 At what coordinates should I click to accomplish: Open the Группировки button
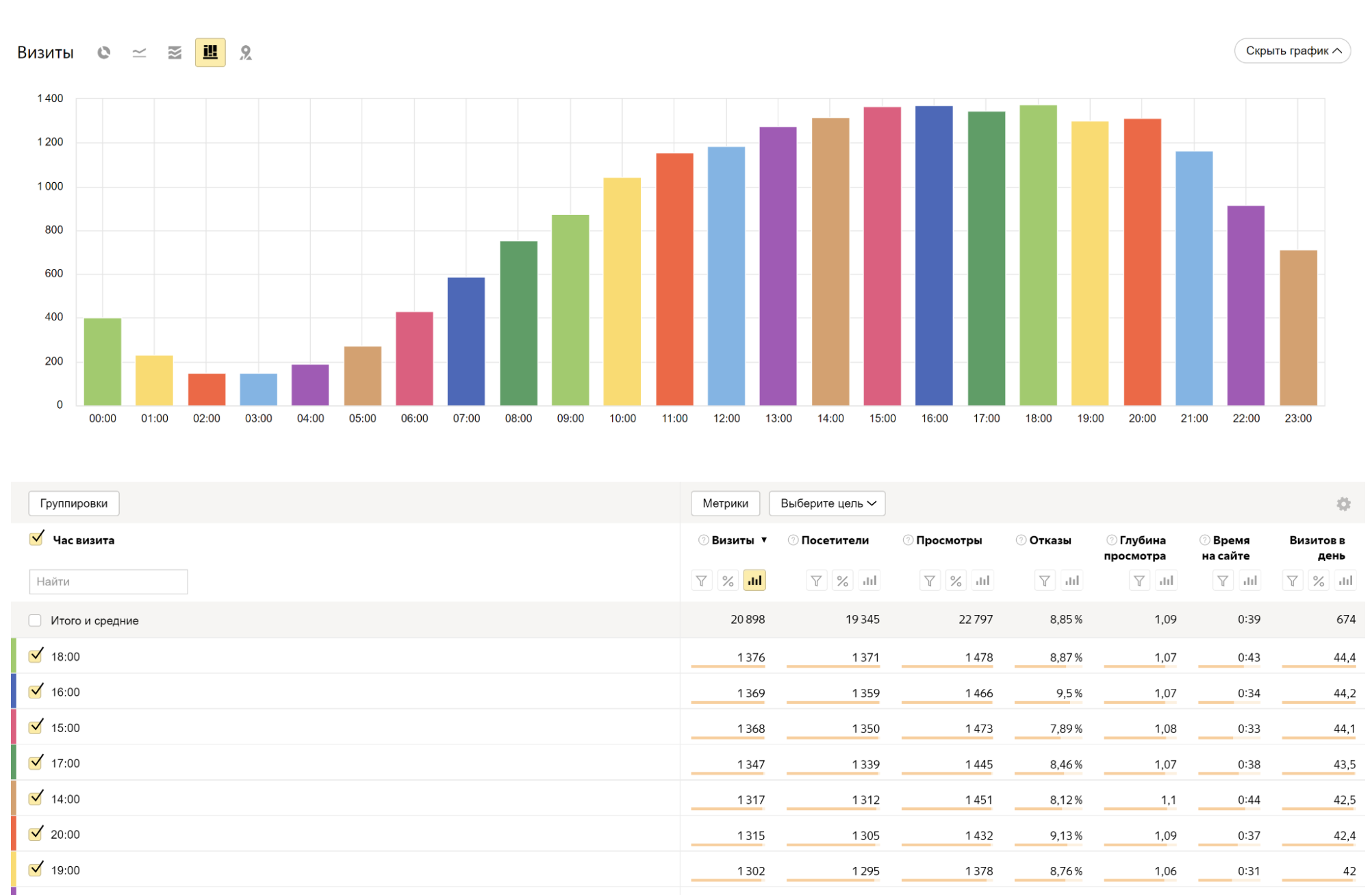[x=74, y=503]
